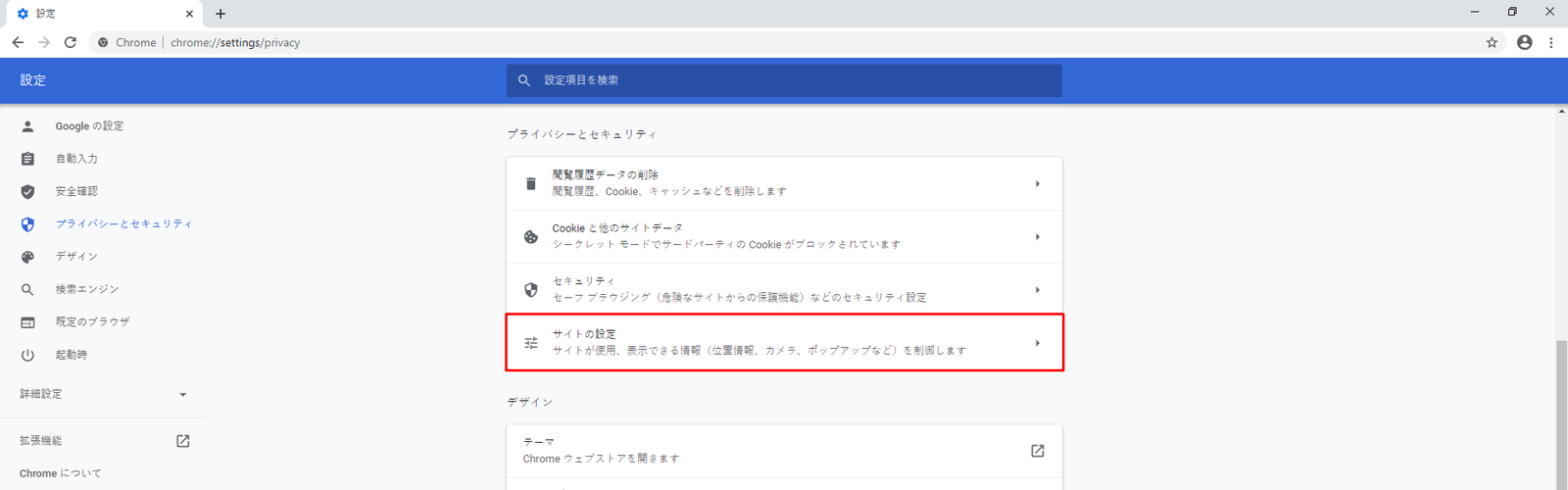Expand サイトの設定 row arrow
The image size is (1568, 490).
tap(1037, 343)
